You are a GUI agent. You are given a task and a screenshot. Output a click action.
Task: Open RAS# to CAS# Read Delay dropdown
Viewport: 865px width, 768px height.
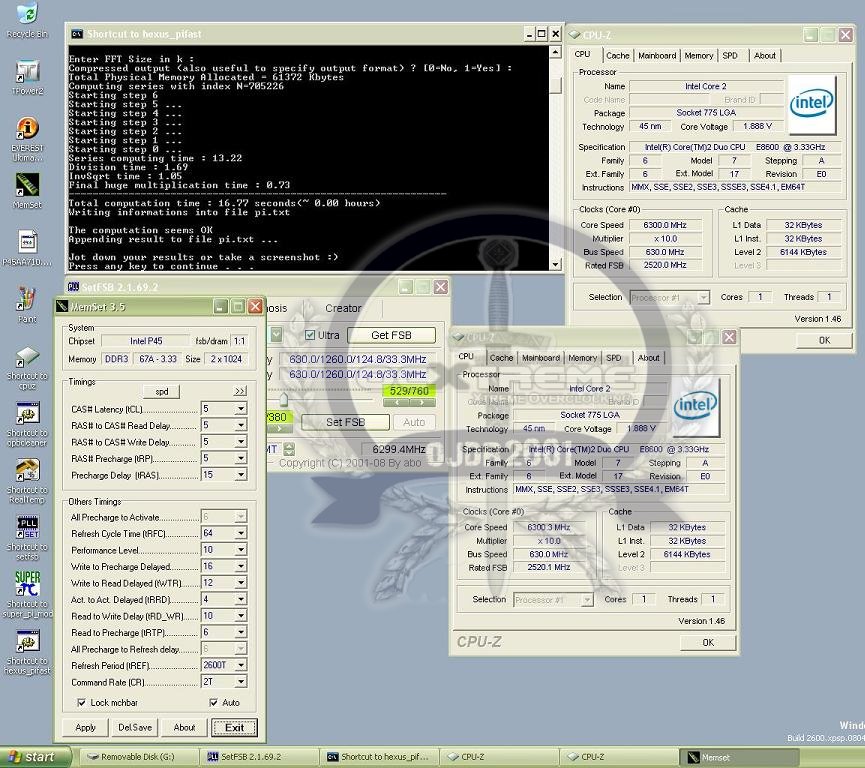coord(241,425)
